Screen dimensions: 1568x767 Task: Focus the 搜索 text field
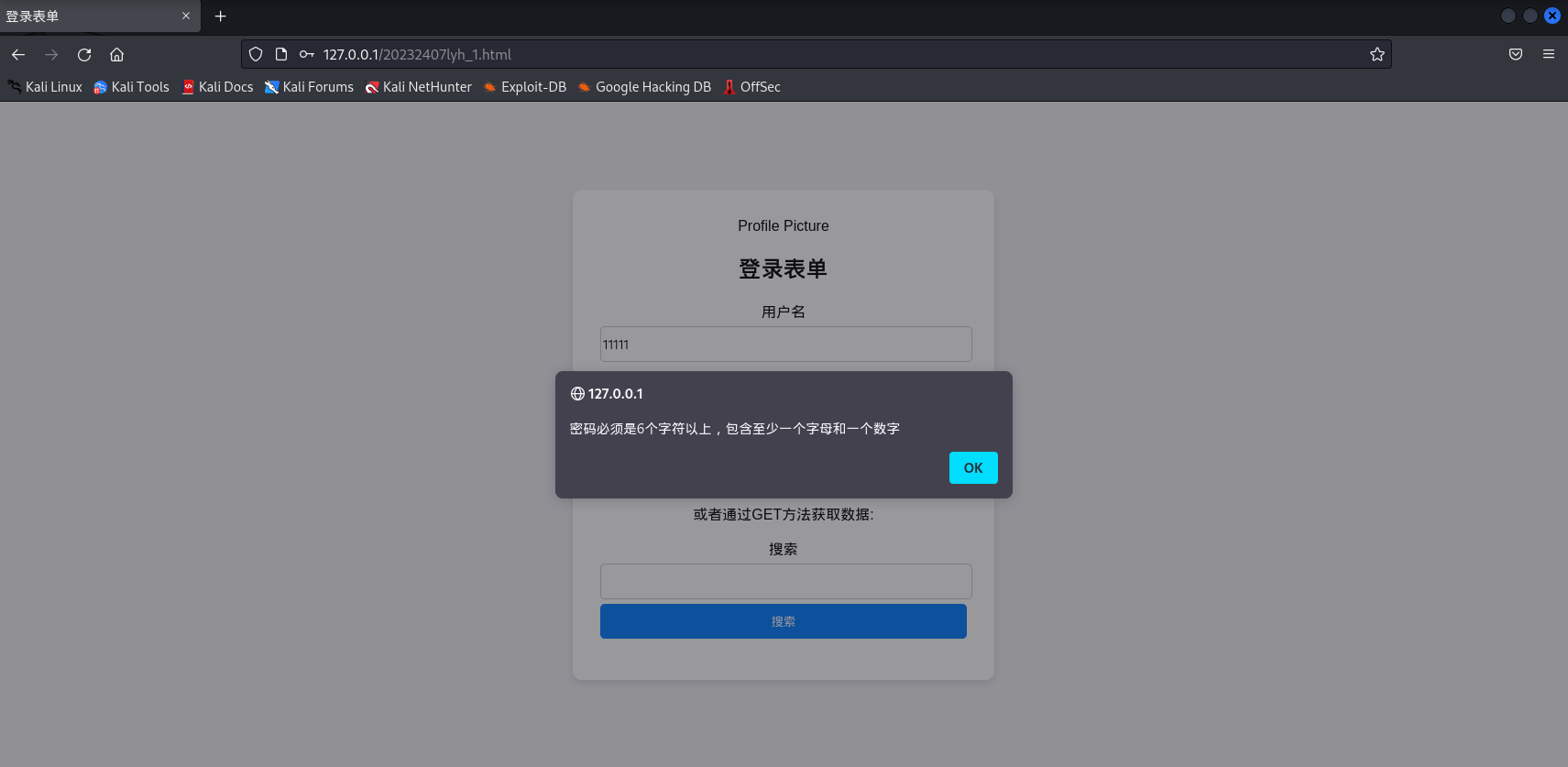786,582
